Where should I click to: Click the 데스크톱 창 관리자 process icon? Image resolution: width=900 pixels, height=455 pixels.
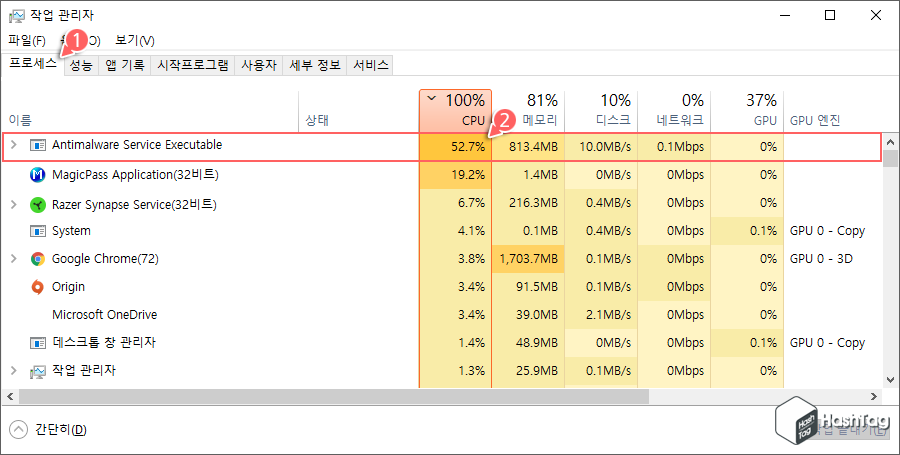pyautogui.click(x=38, y=343)
